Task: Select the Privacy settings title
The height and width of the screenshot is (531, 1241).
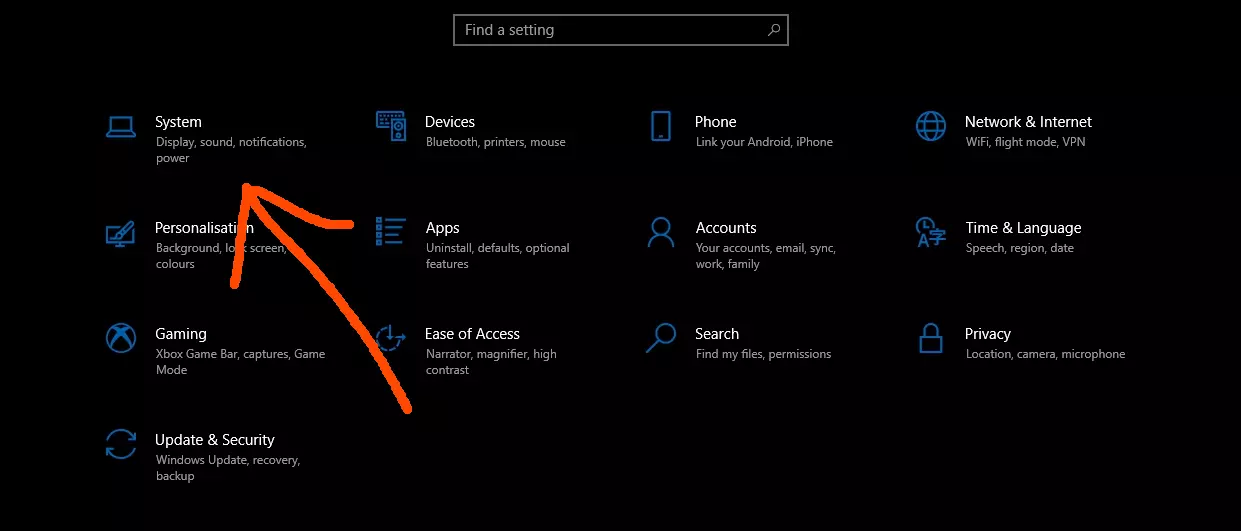Action: tap(987, 334)
